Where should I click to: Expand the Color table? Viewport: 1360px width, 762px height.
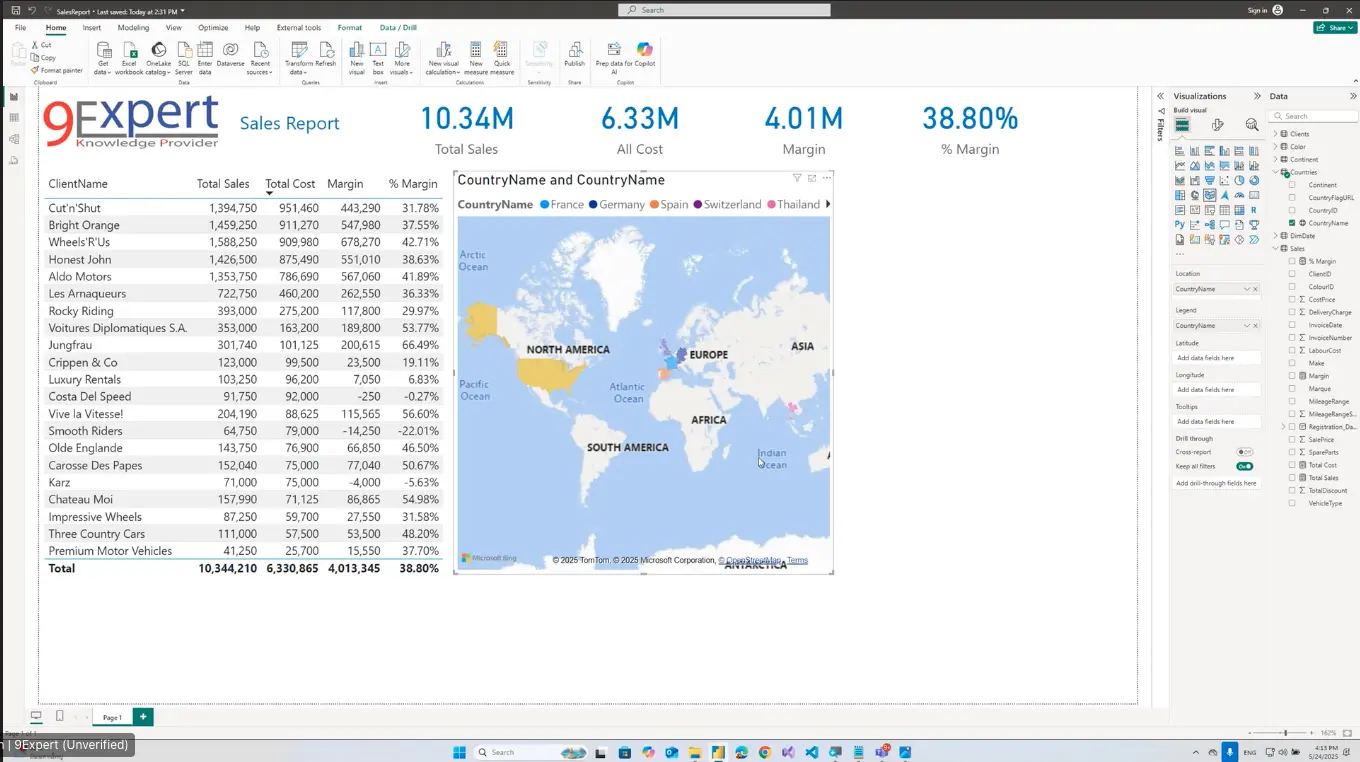pos(1276,146)
